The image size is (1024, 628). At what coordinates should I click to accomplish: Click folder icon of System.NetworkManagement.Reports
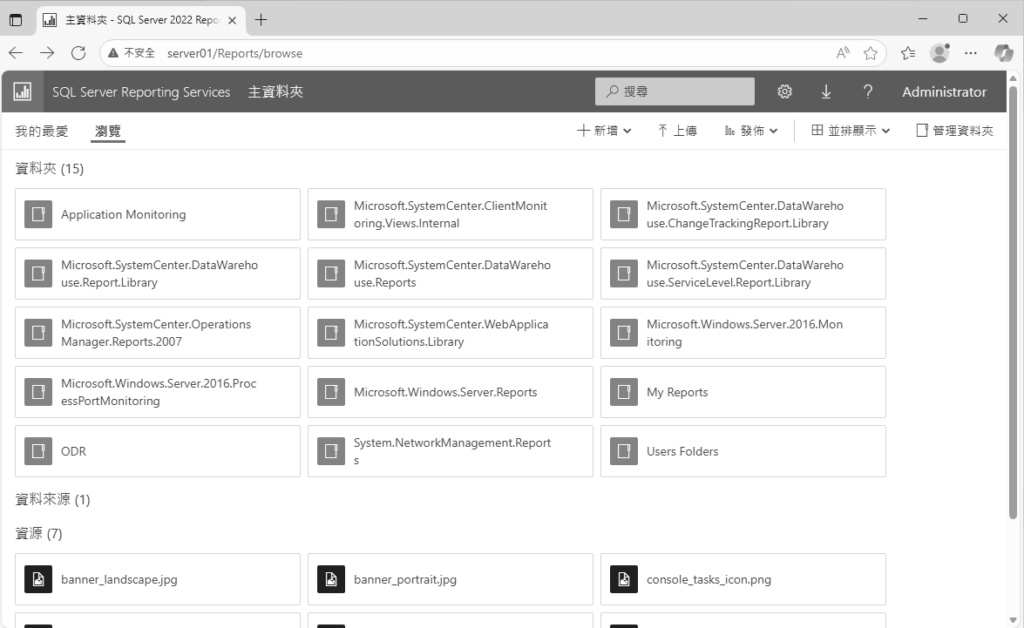pos(330,451)
